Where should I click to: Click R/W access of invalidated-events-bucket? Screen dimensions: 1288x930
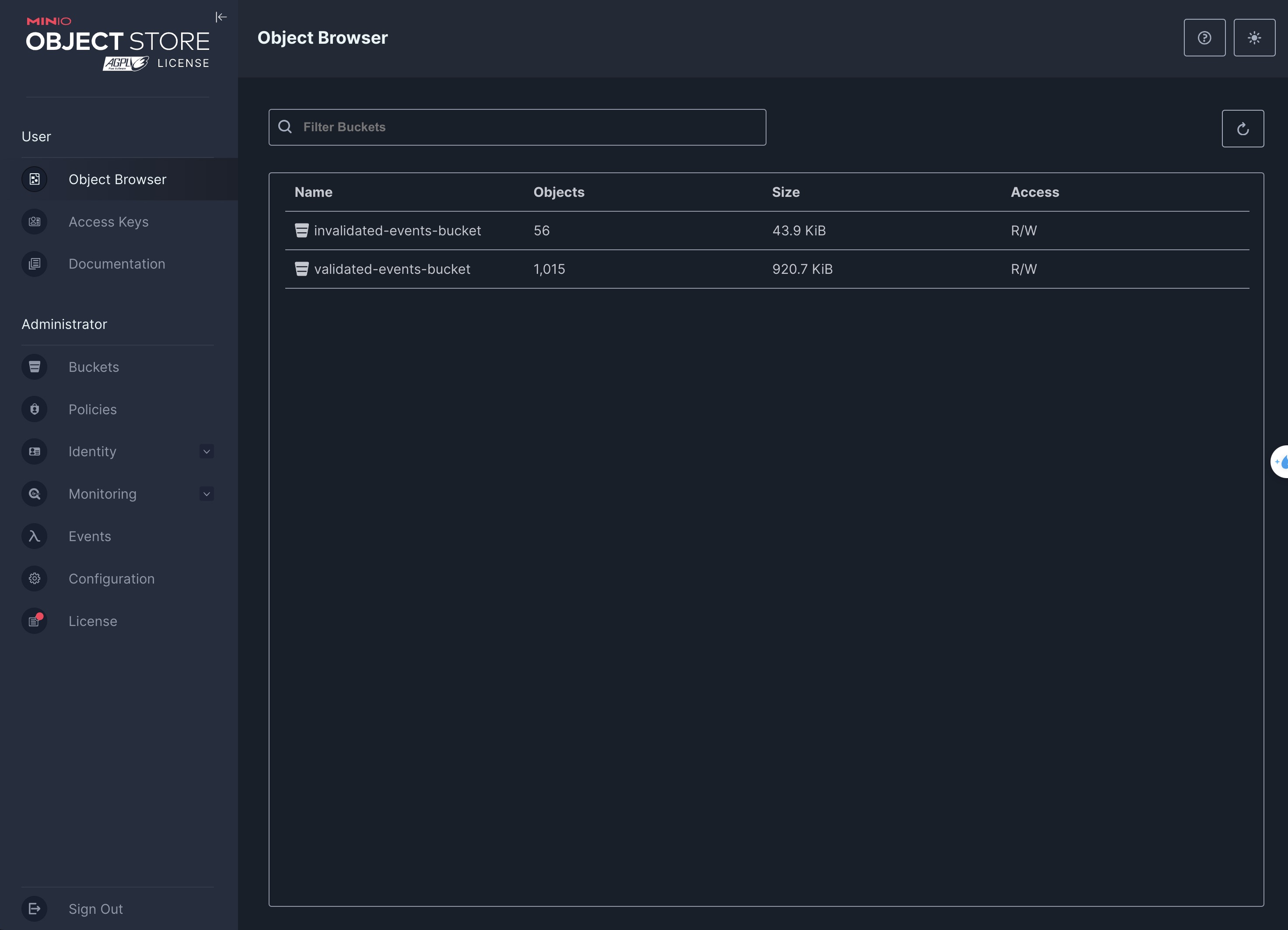(1024, 231)
